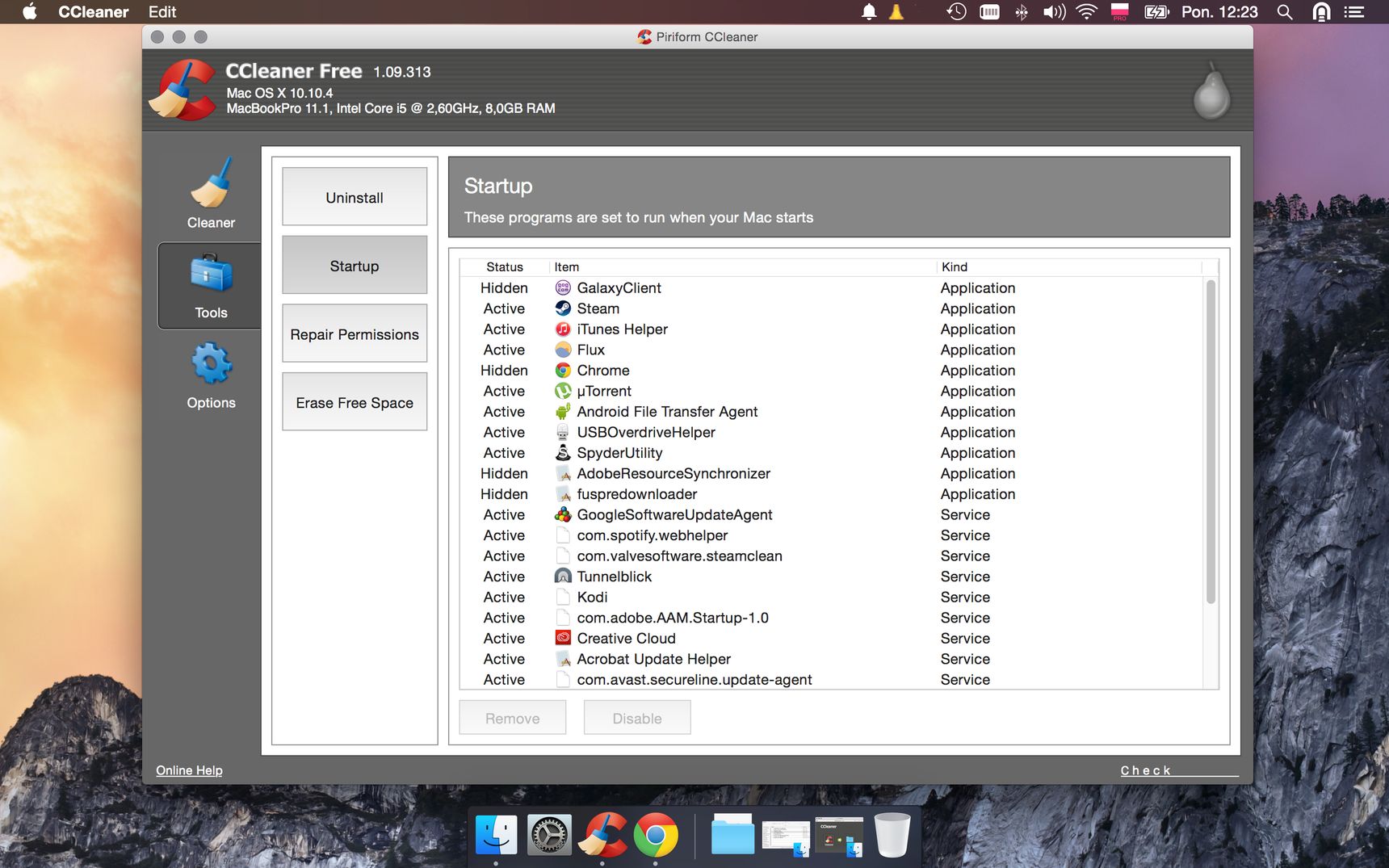The height and width of the screenshot is (868, 1389).
Task: Sort list by Kind column header
Action: coord(1069,267)
